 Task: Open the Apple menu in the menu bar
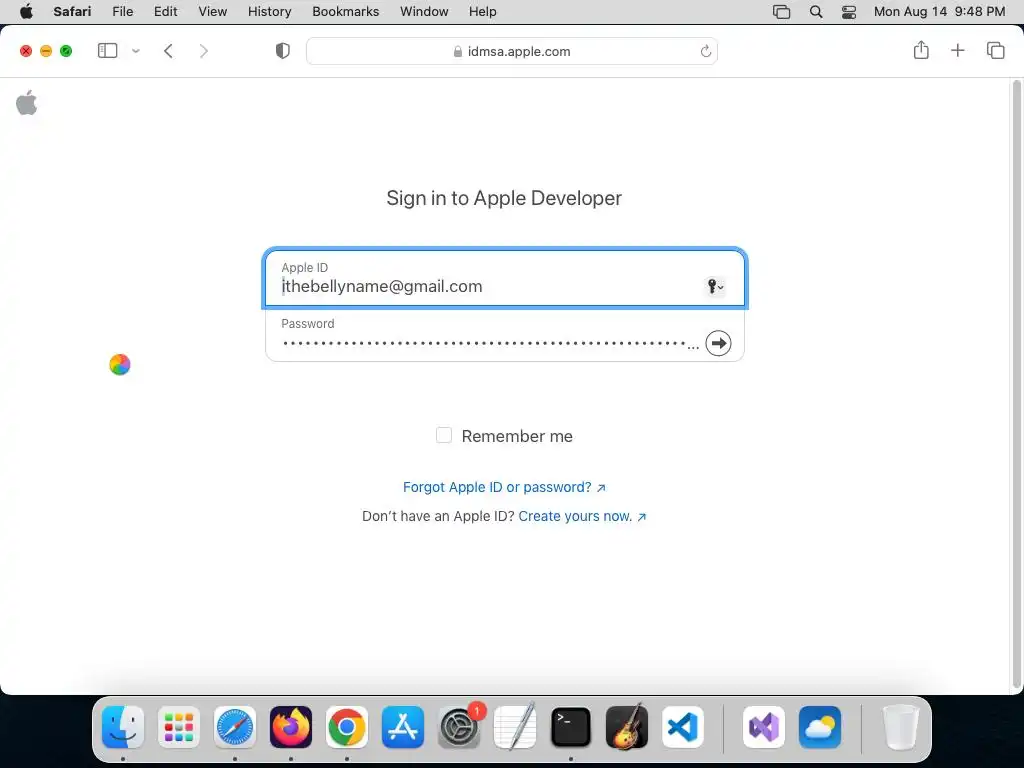[26, 11]
